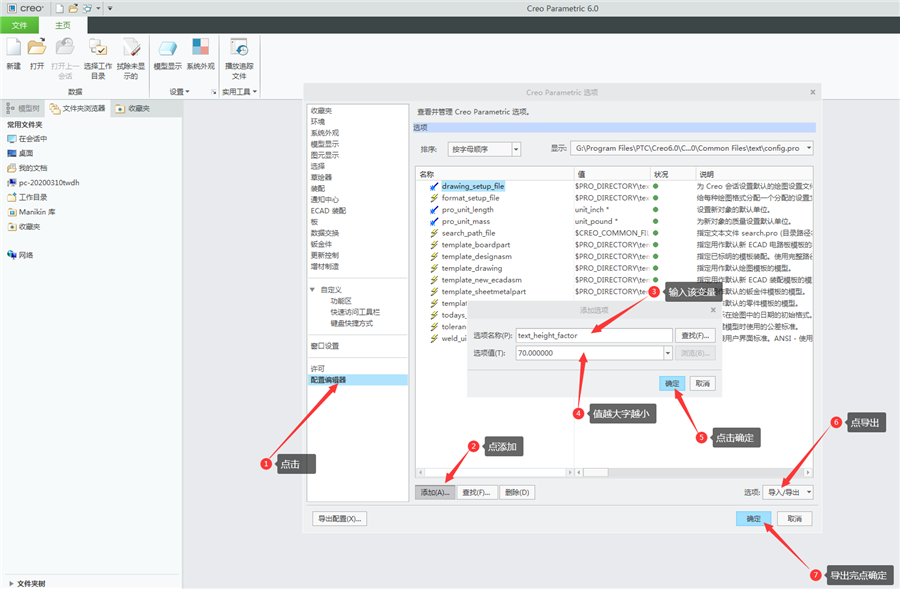Switch to the 模型树 tab
Screen dimensions: 900x589
coord(23,108)
